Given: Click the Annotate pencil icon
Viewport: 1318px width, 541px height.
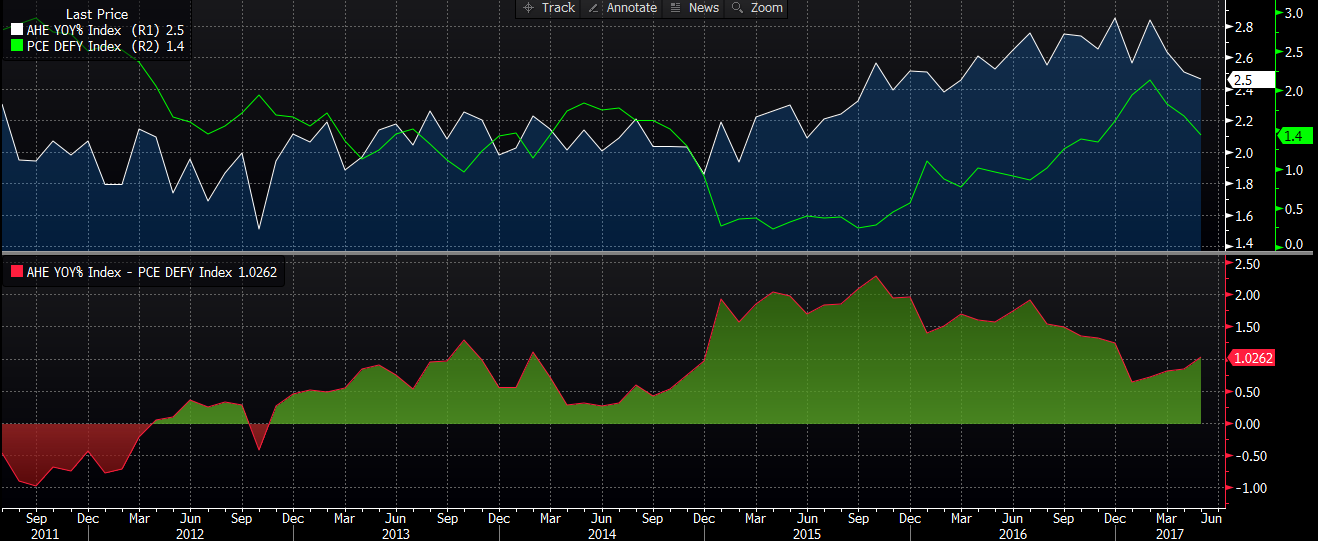Looking at the screenshot, I should [x=592, y=8].
